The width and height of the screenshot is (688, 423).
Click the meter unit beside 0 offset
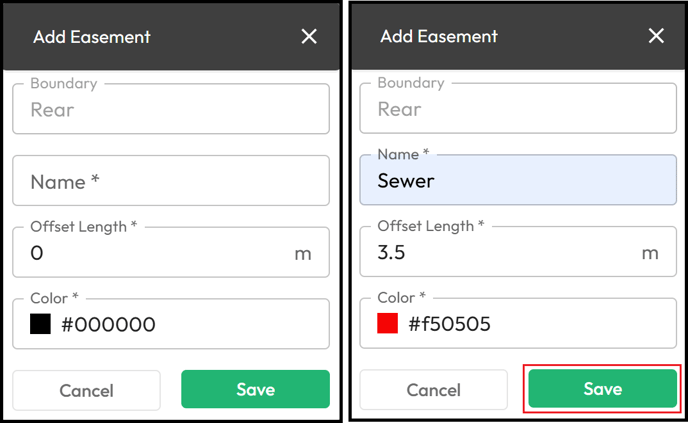(x=303, y=254)
